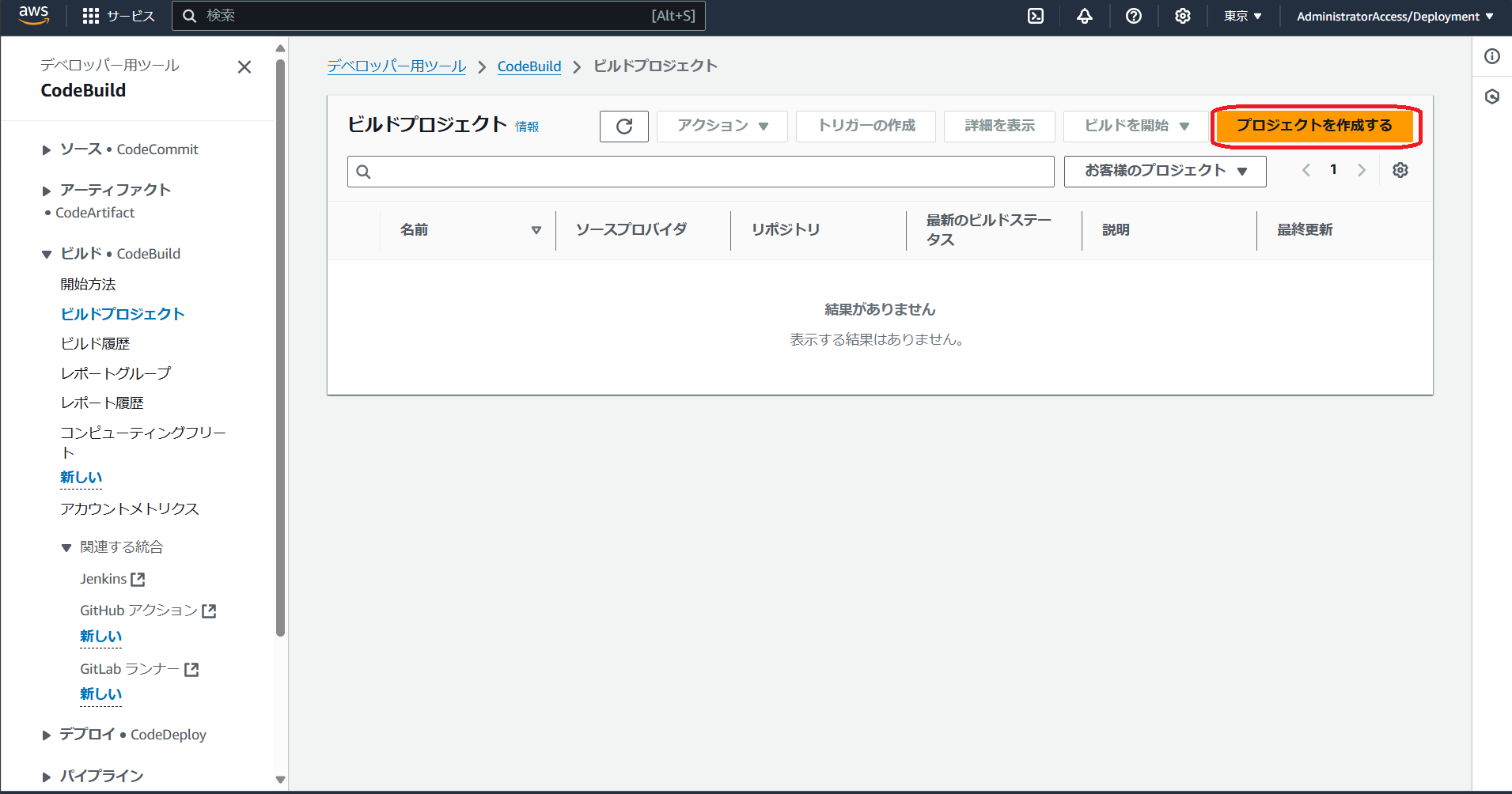Open the 東京 region selector
This screenshot has width=1512, height=794.
click(x=1241, y=16)
